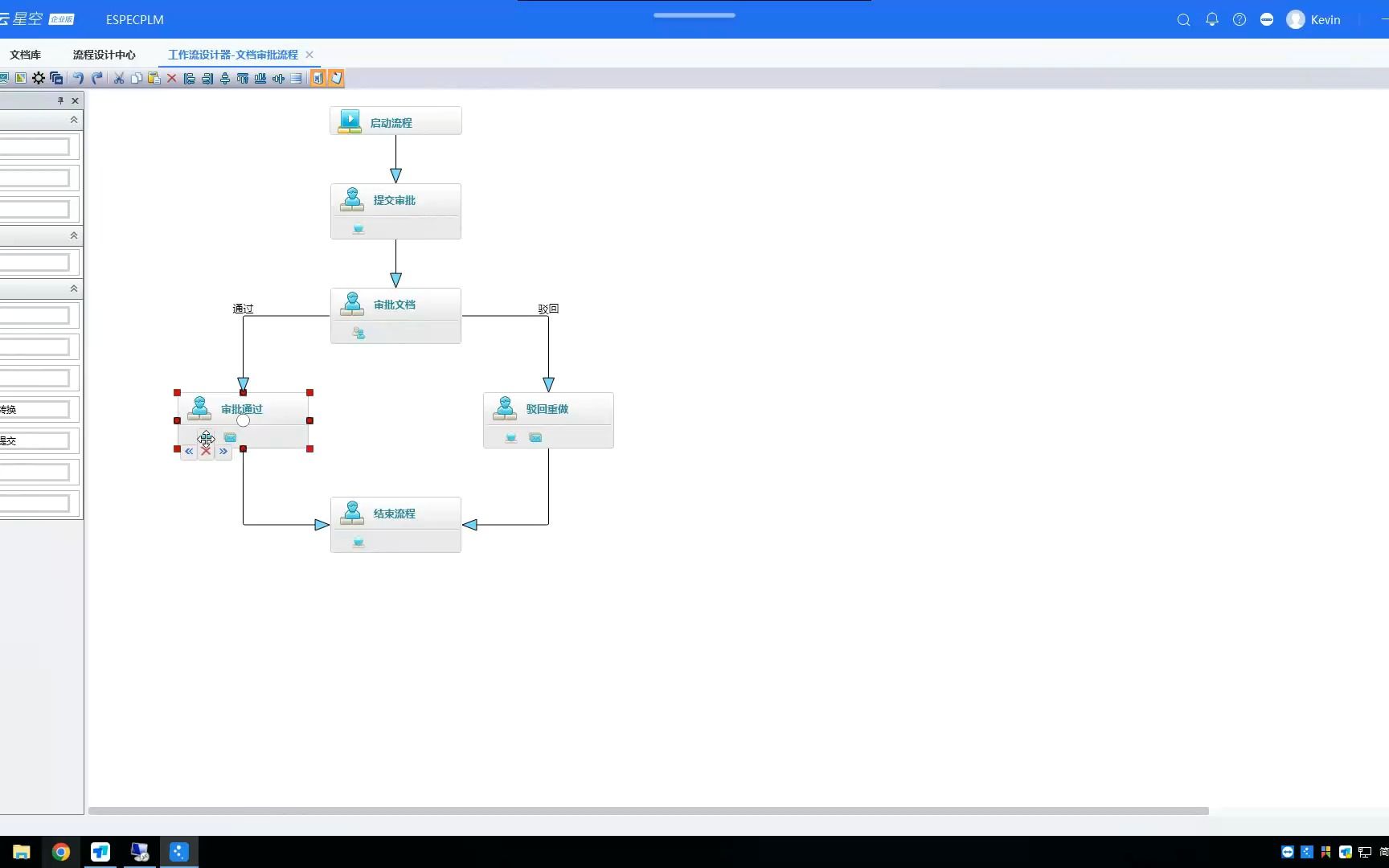The image size is (1389, 868).
Task: Center nodes horizontally
Action: tap(225, 78)
